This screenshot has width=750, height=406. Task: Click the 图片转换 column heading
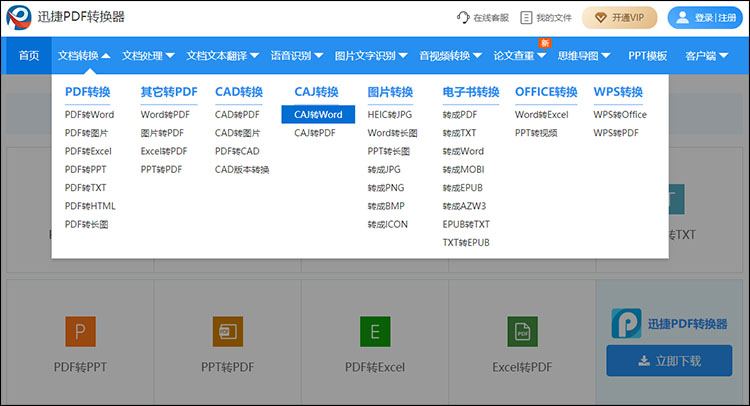(390, 92)
